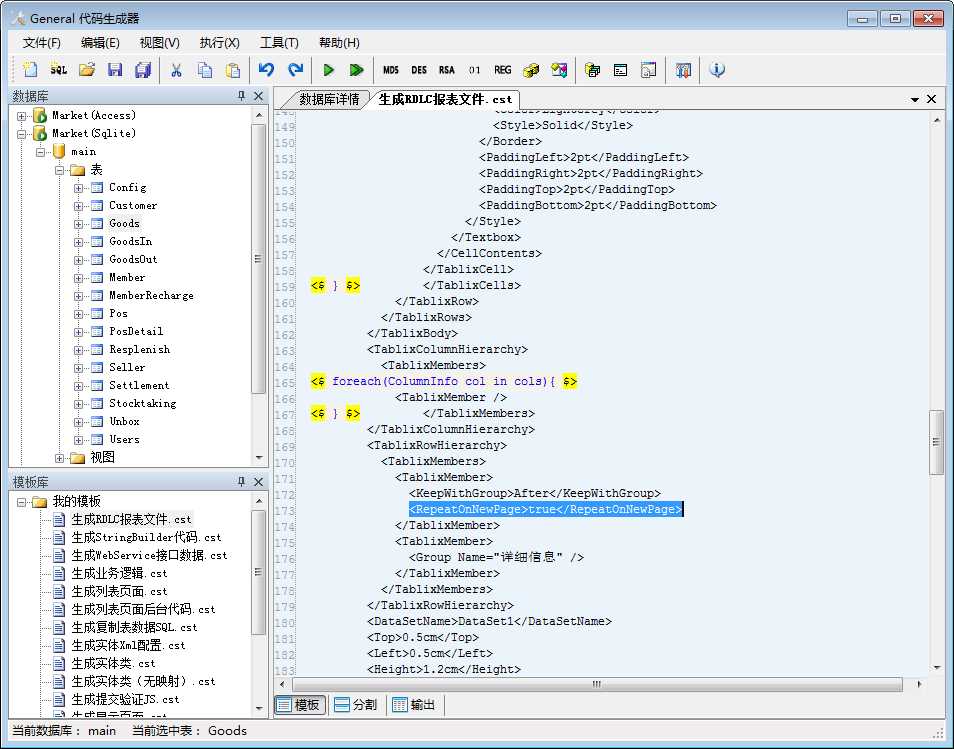Viewport: 954px width, 749px height.
Task: Click the editor's horizontal scrollbar
Action: pyautogui.click(x=596, y=685)
